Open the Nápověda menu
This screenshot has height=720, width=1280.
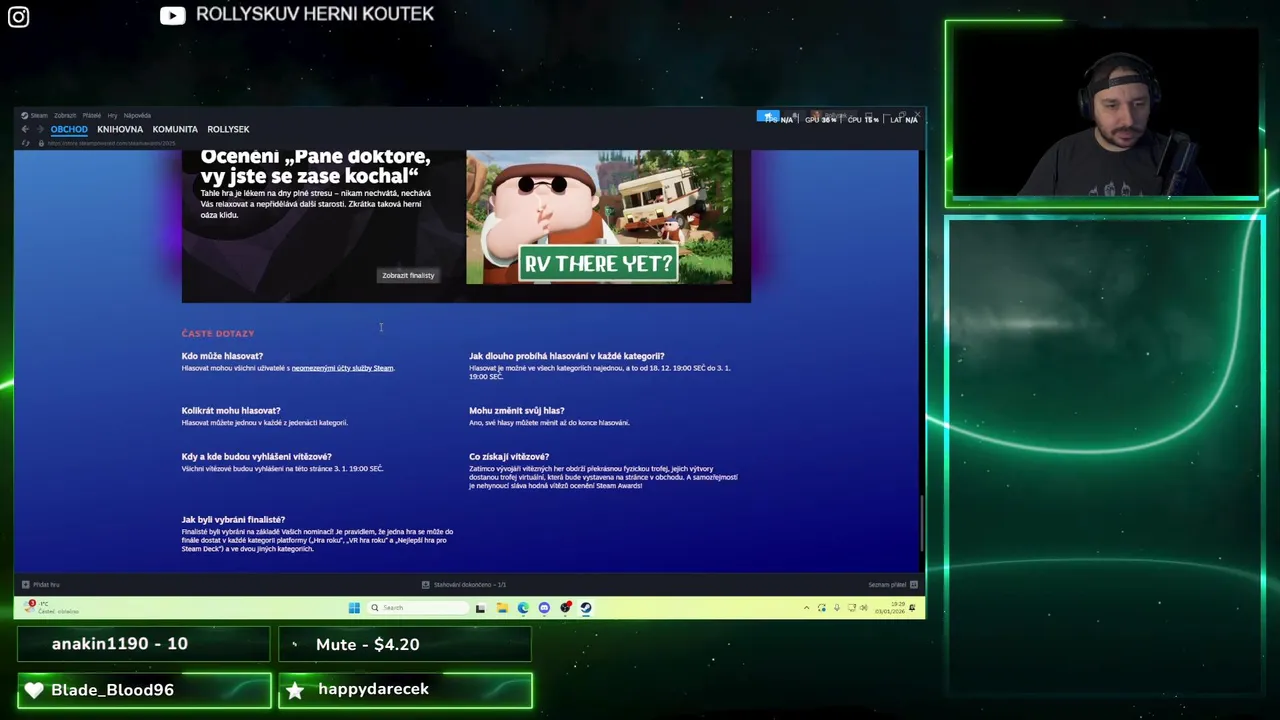coord(137,115)
